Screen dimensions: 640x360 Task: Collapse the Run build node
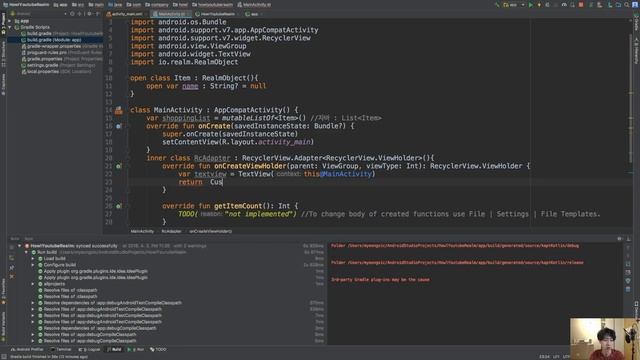(x=27, y=252)
